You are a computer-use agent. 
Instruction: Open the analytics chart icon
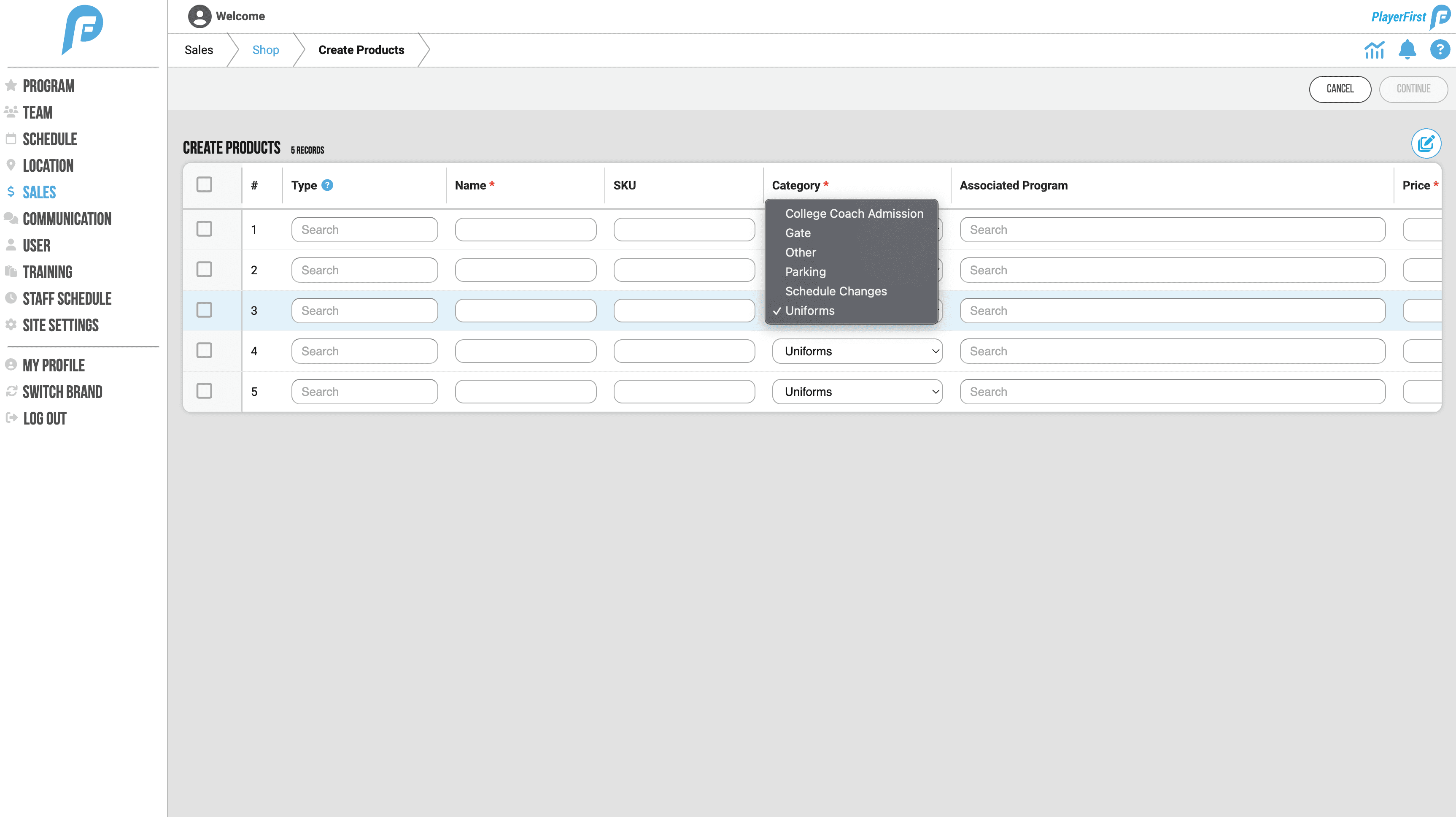(1374, 50)
